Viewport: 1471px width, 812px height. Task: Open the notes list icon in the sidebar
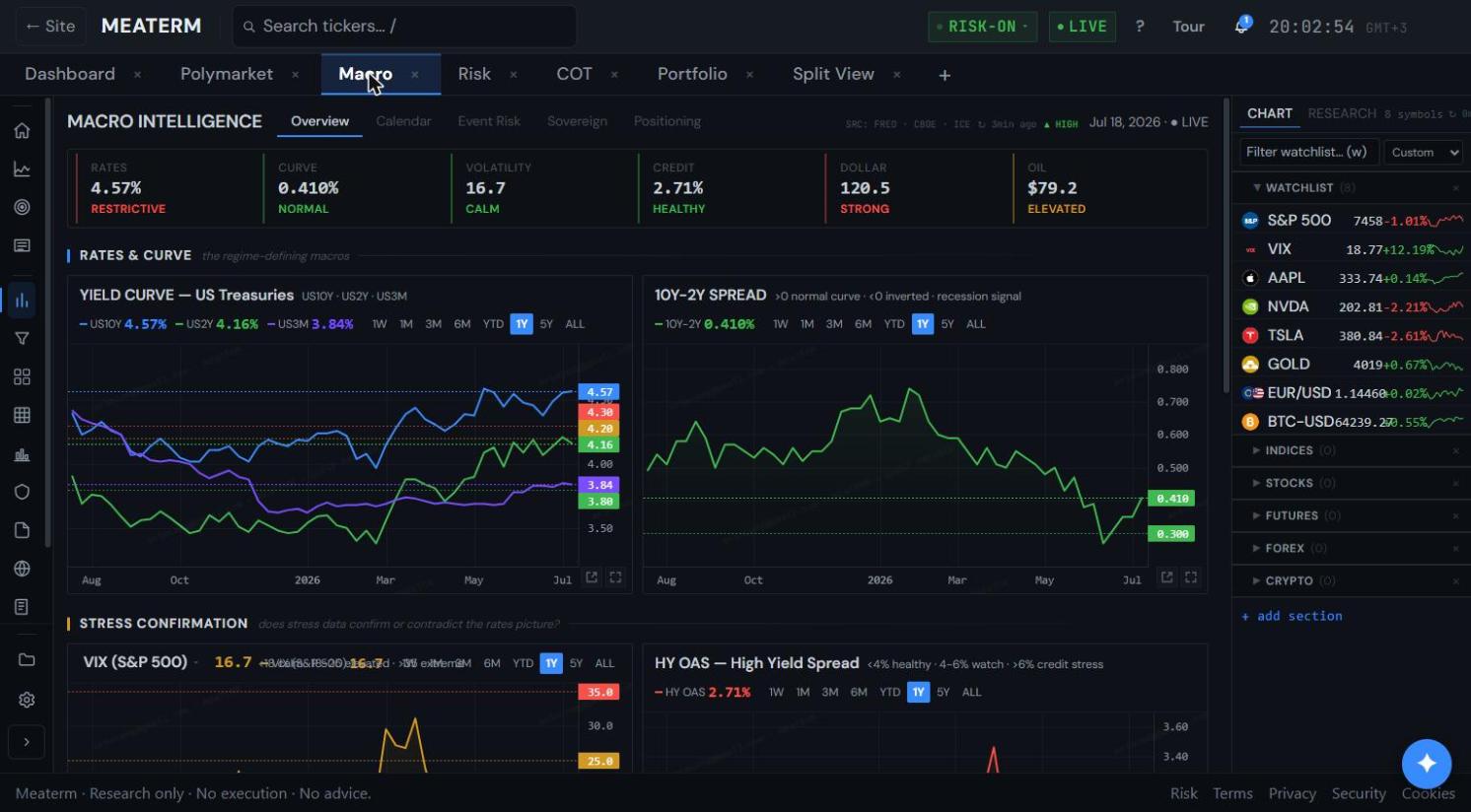coord(22,607)
